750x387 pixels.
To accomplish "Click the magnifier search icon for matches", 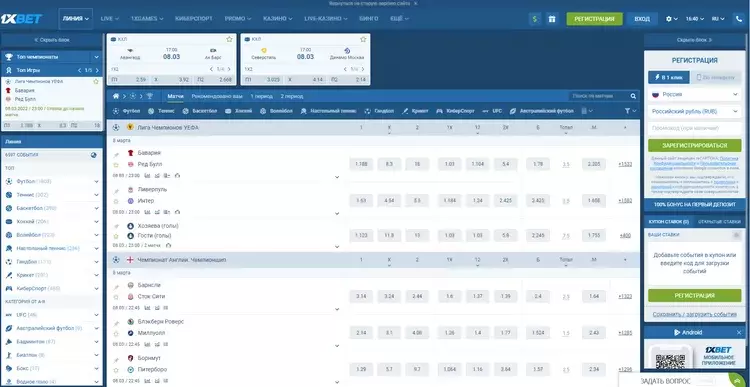I will click(x=633, y=96).
